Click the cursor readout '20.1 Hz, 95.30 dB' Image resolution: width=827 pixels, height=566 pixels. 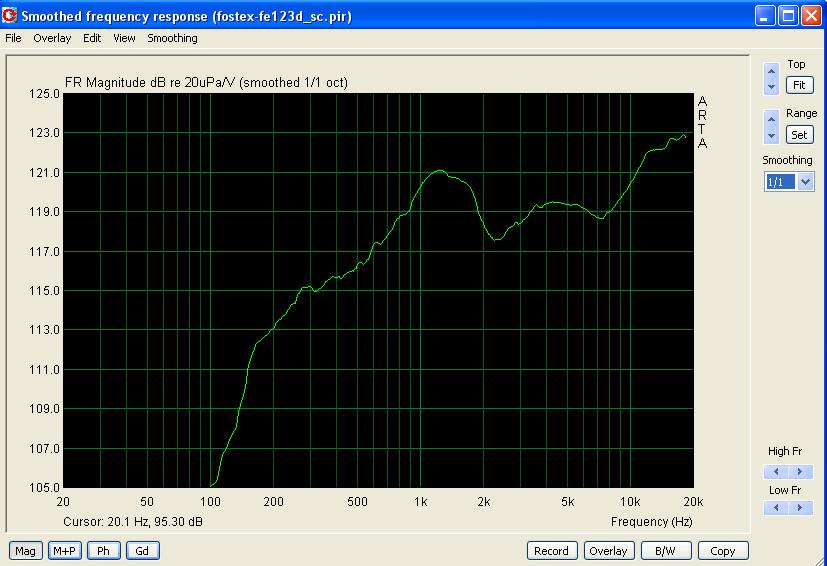point(155,522)
